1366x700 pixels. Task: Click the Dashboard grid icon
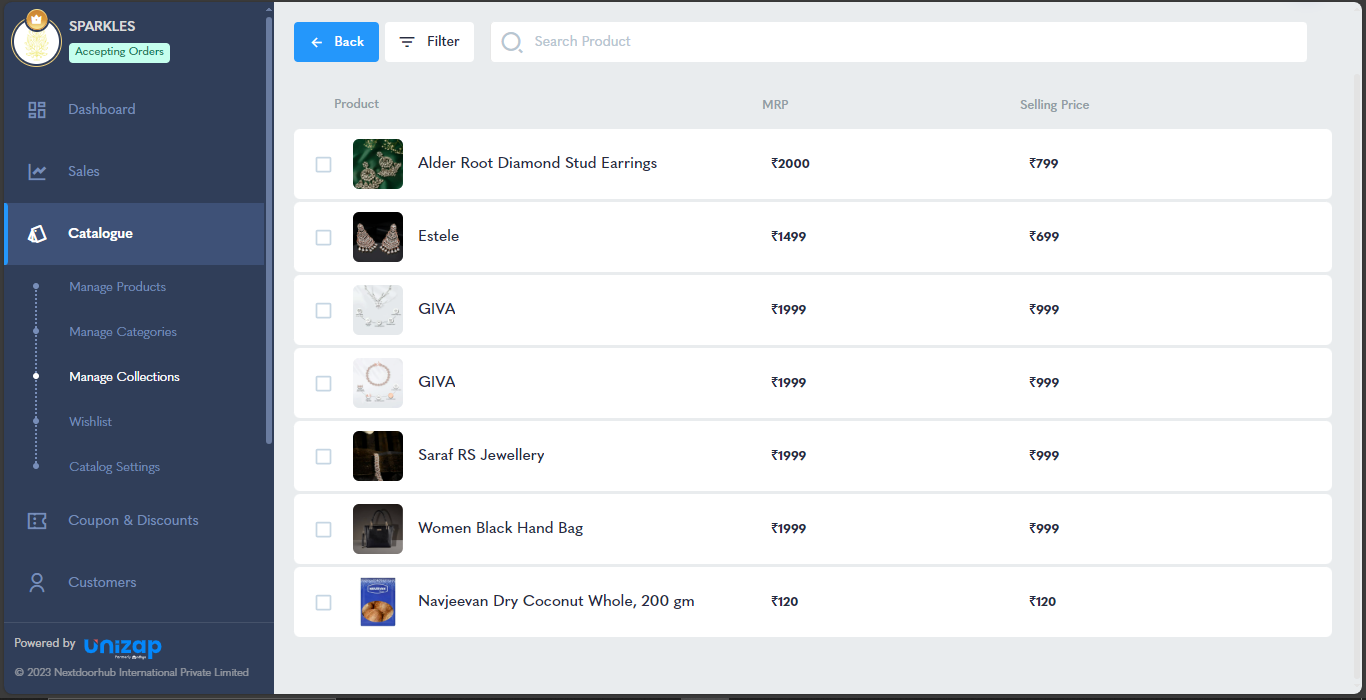coord(37,110)
